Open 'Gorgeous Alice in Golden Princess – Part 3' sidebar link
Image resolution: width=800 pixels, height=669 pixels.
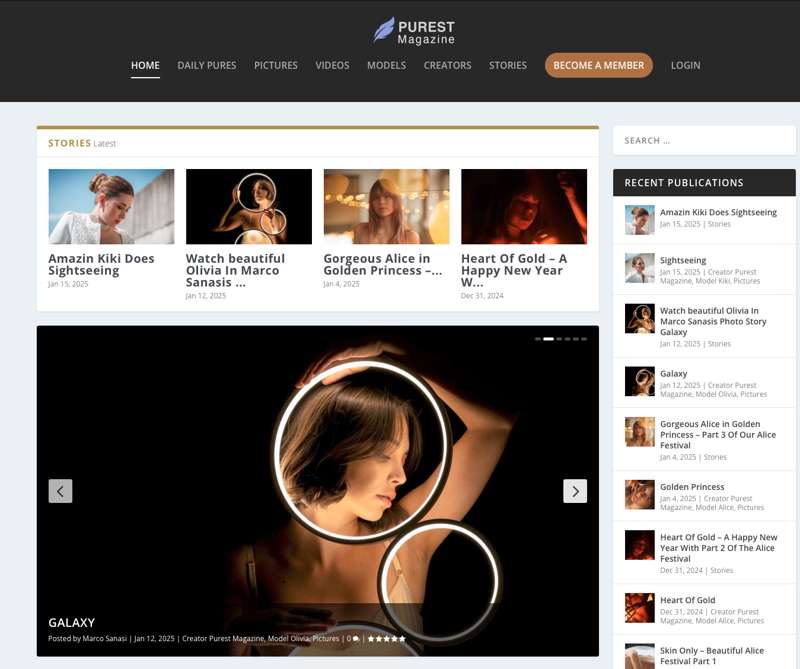click(718, 434)
